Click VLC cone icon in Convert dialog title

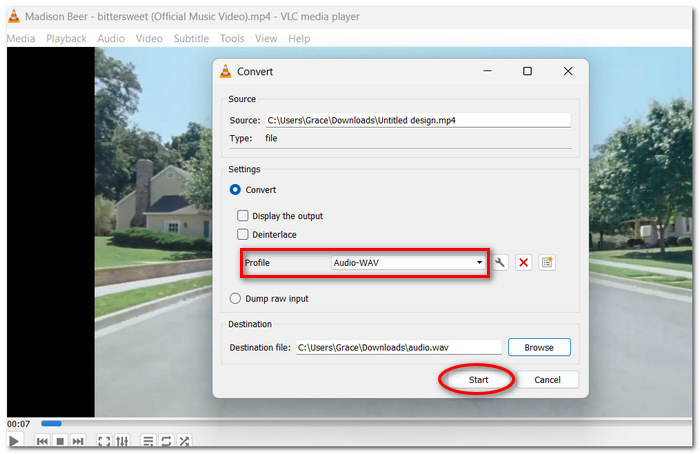(x=226, y=71)
